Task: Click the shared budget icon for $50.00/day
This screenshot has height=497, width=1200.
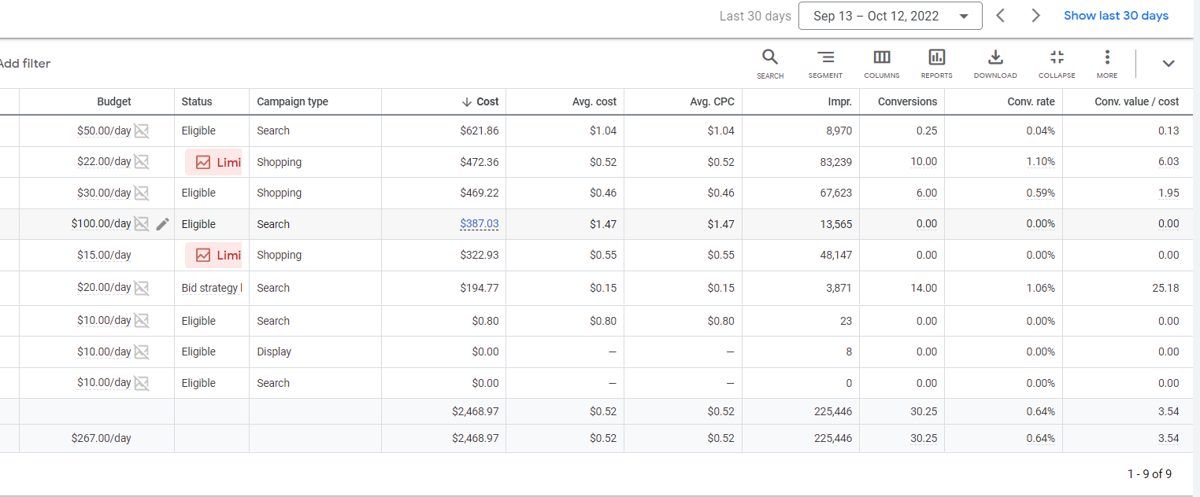Action: tap(142, 131)
